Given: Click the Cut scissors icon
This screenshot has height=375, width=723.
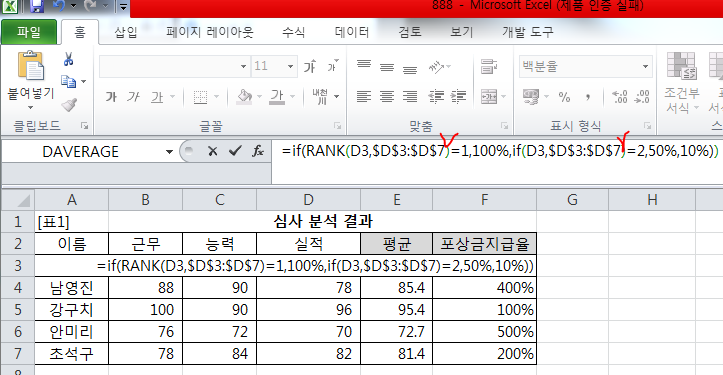Looking at the screenshot, I should pyautogui.click(x=69, y=59).
